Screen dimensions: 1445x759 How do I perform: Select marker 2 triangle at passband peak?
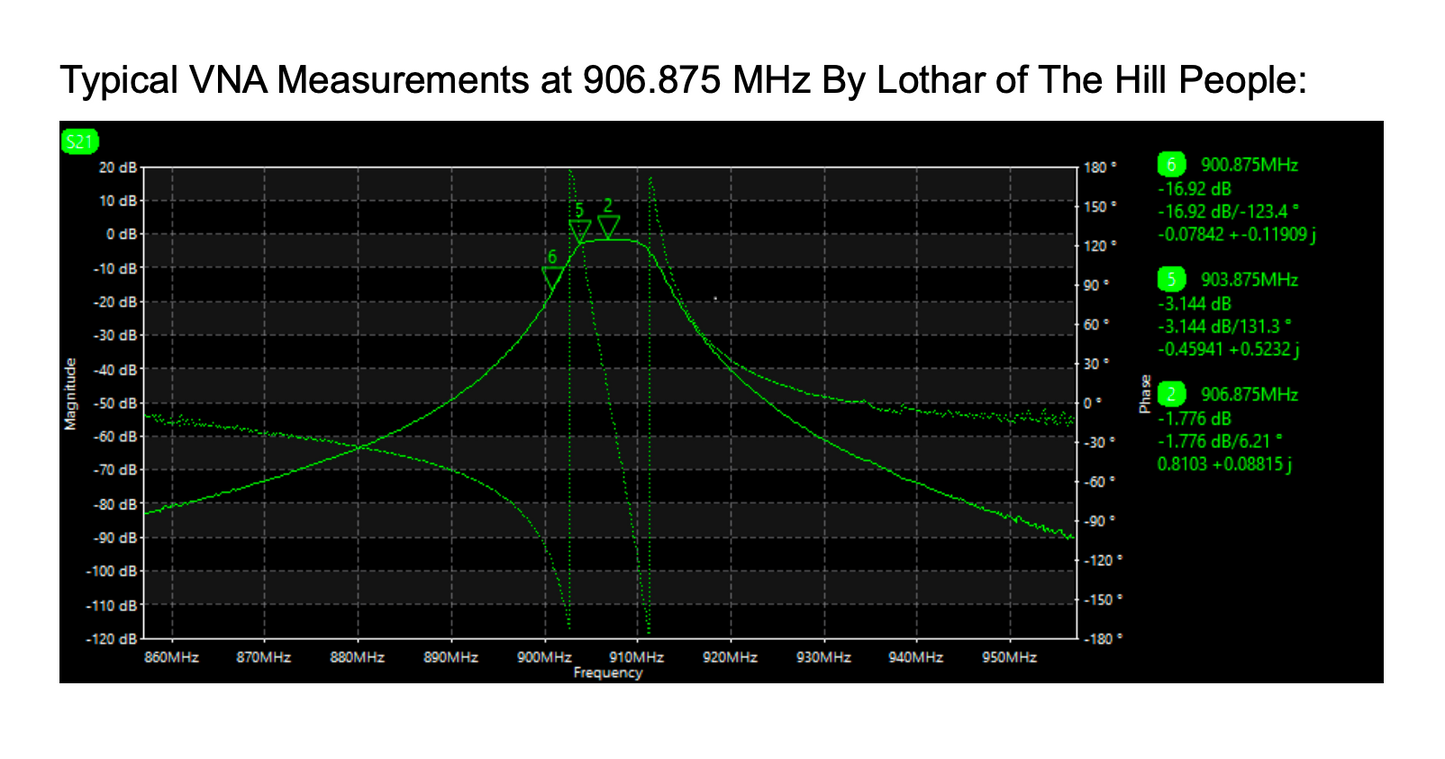click(608, 226)
